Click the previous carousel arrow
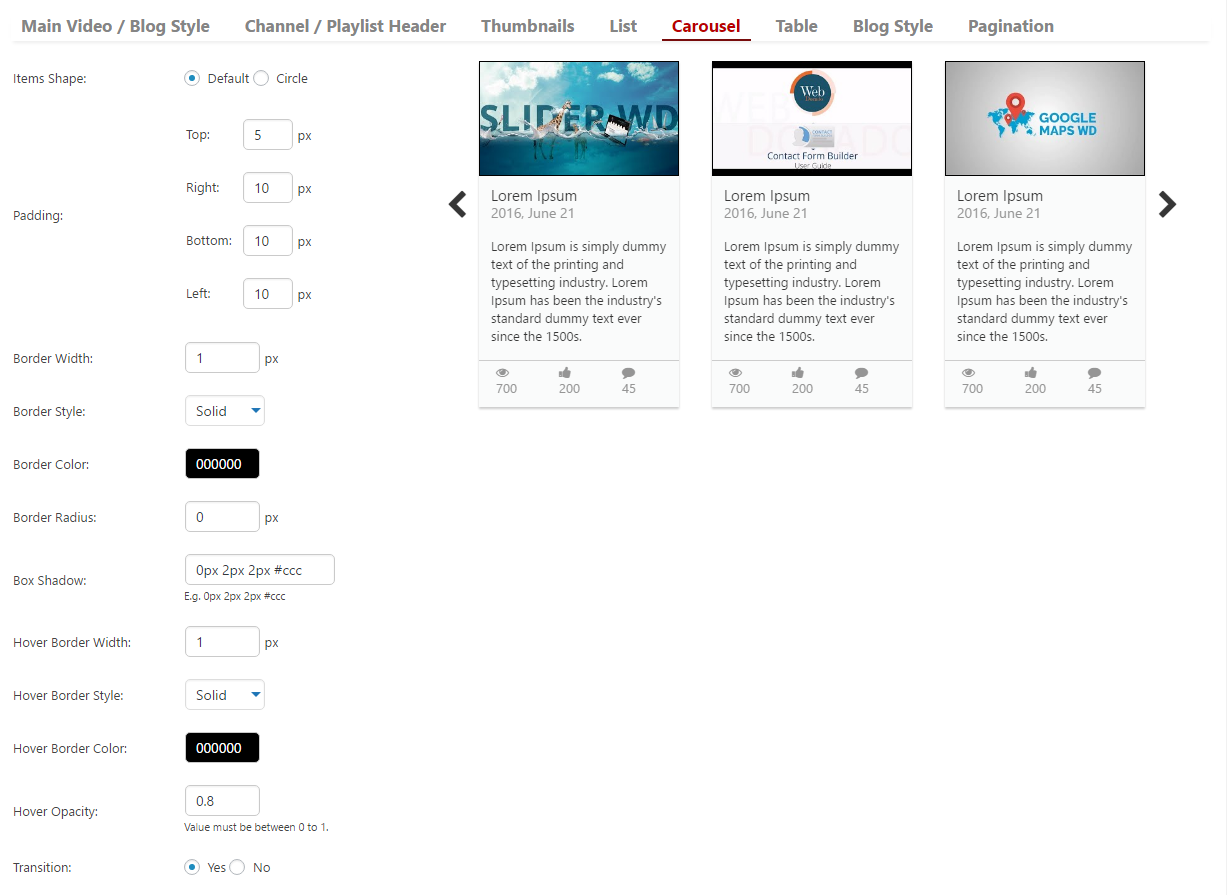This screenshot has height=895, width=1227. (457, 204)
